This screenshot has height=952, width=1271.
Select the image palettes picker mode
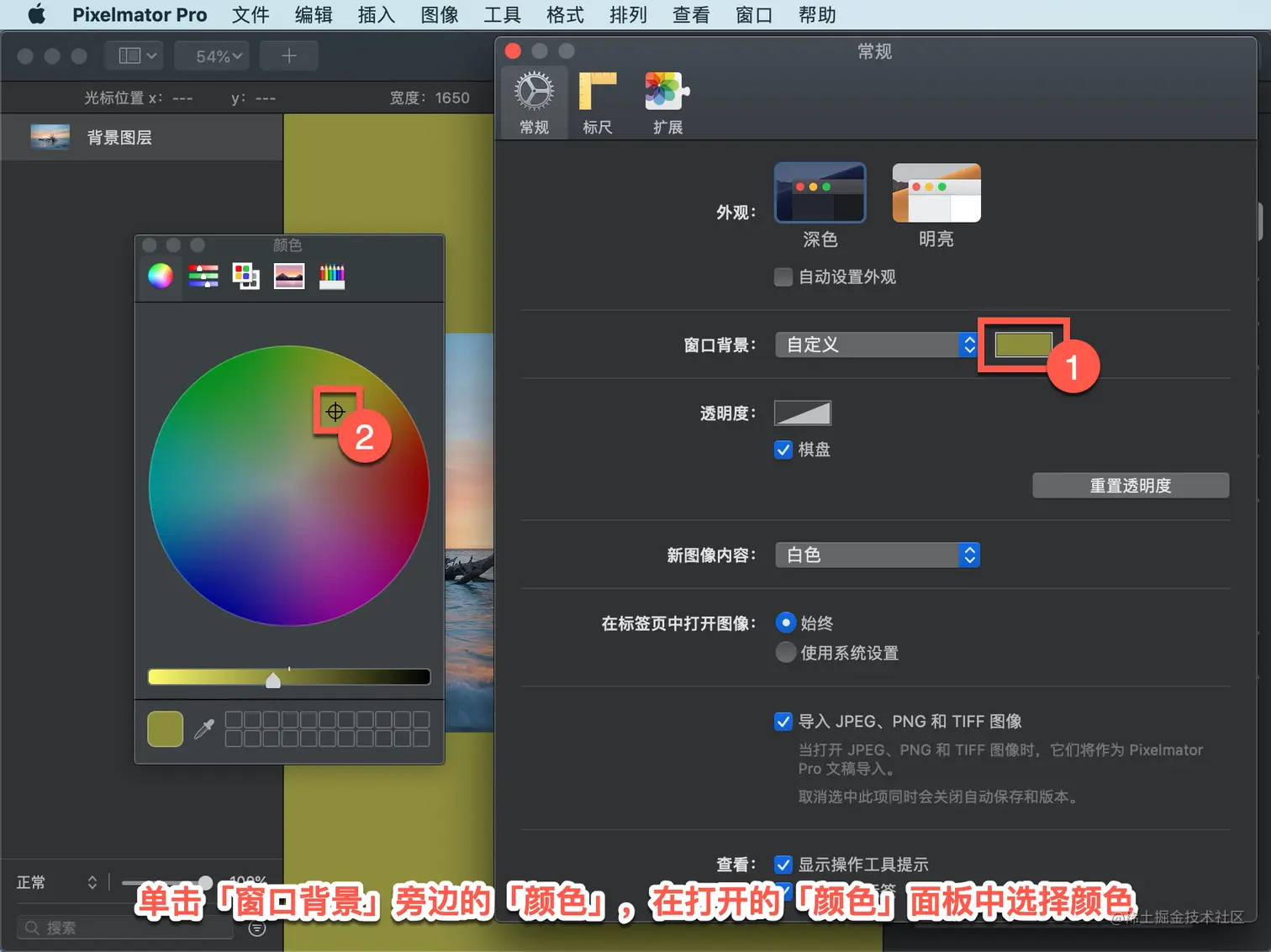point(289,276)
